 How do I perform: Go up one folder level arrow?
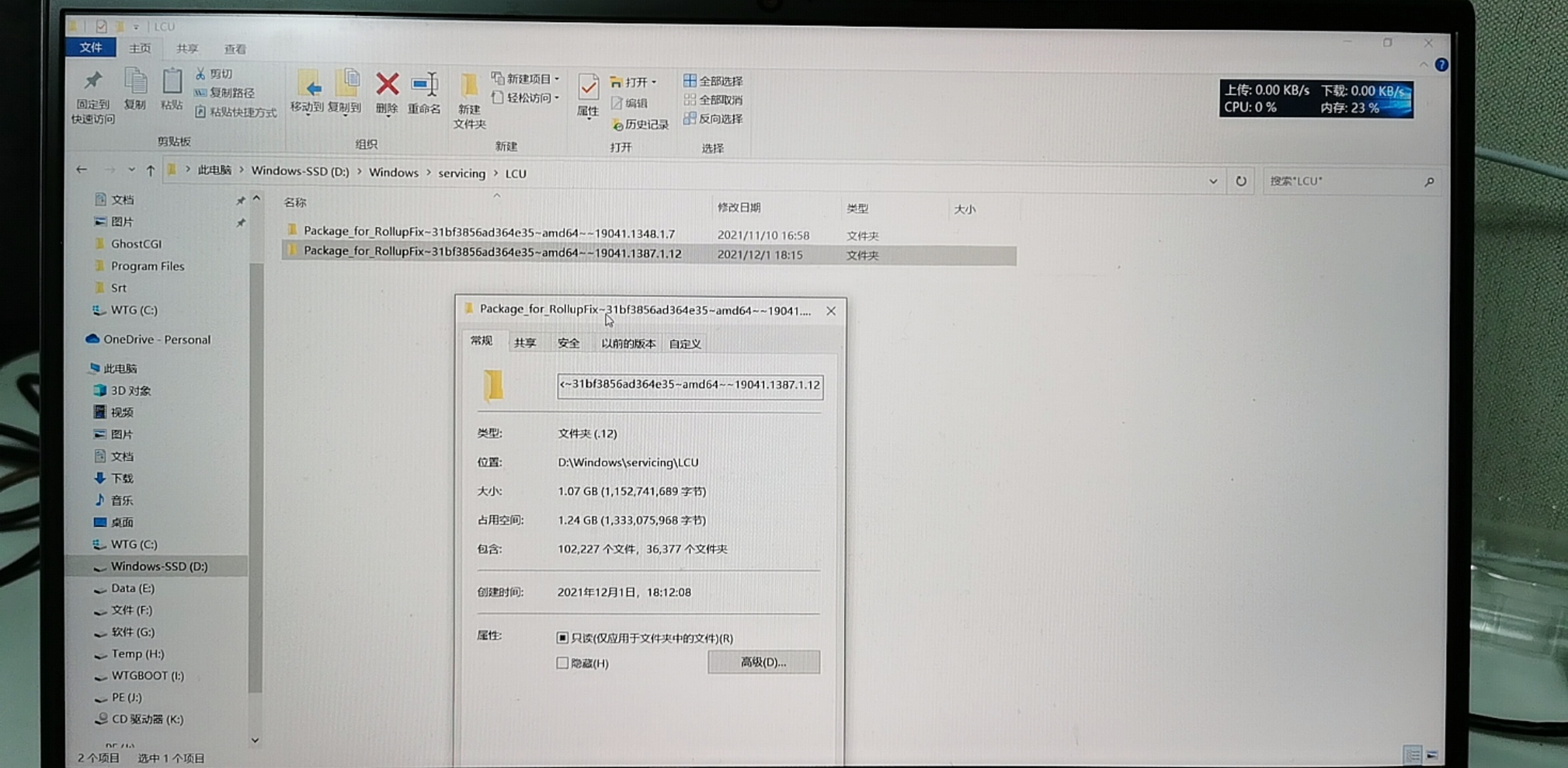tap(150, 170)
